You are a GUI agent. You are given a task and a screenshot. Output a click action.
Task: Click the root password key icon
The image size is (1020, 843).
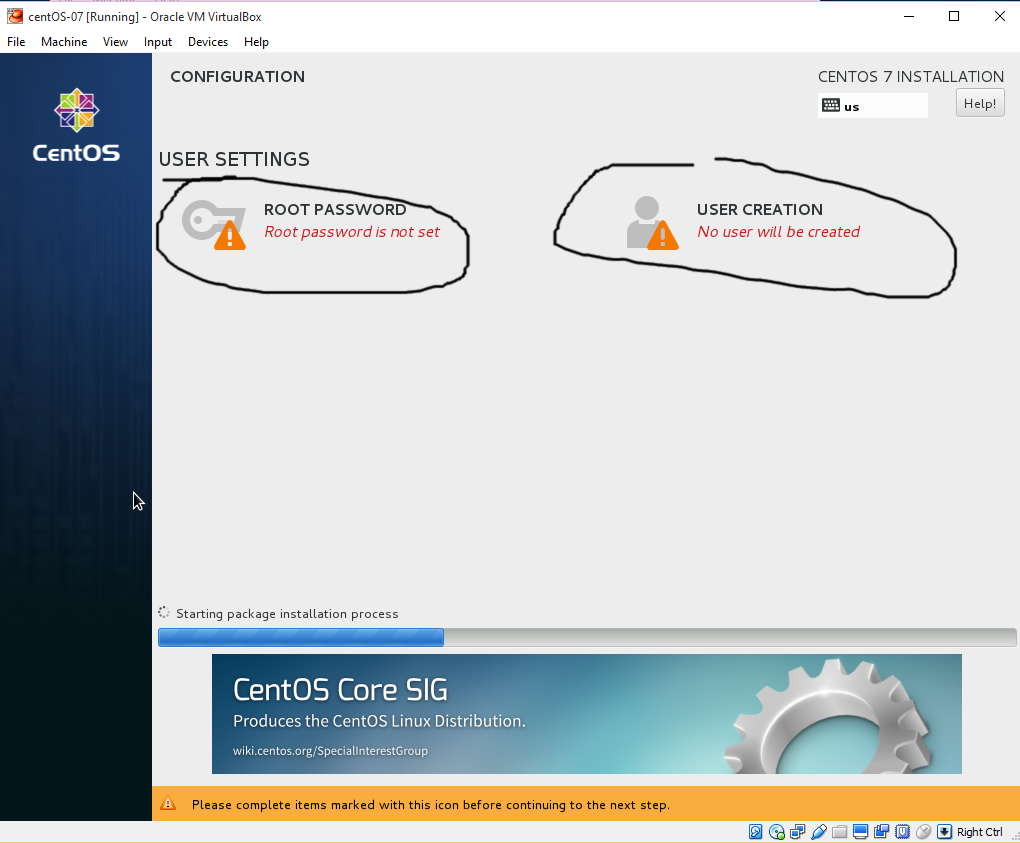pos(213,224)
